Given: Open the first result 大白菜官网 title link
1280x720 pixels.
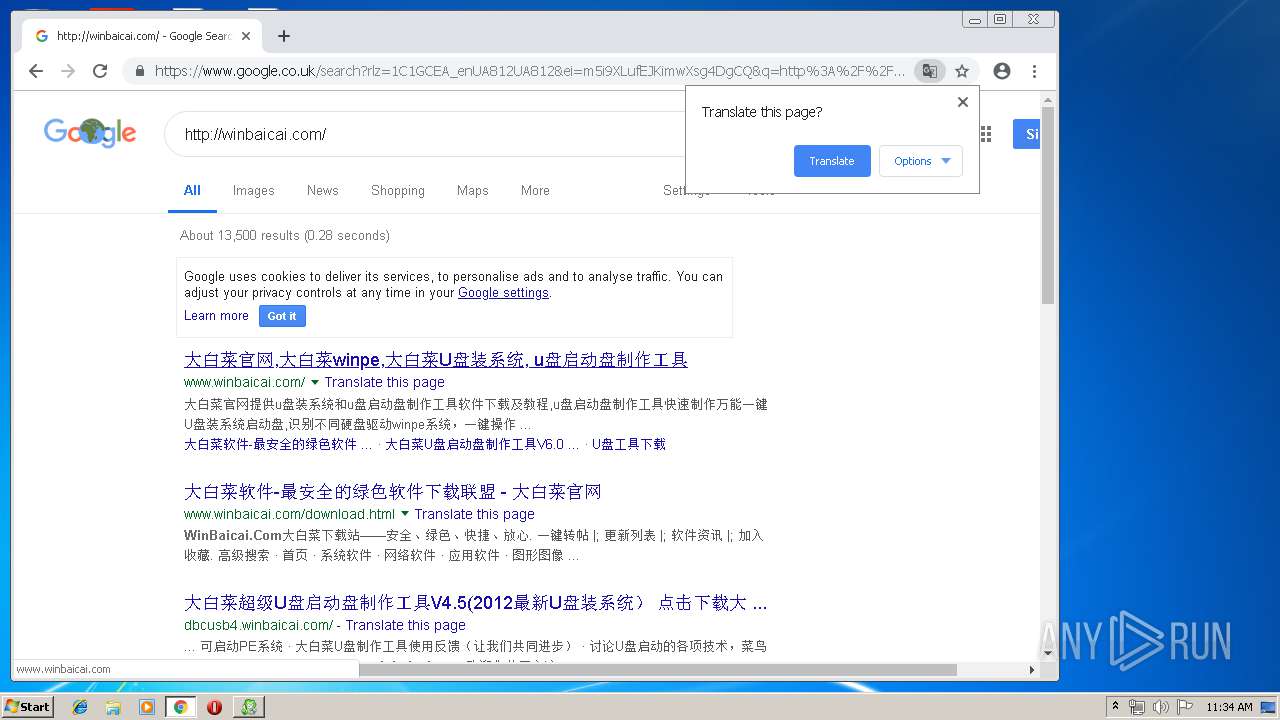Looking at the screenshot, I should tap(436, 360).
